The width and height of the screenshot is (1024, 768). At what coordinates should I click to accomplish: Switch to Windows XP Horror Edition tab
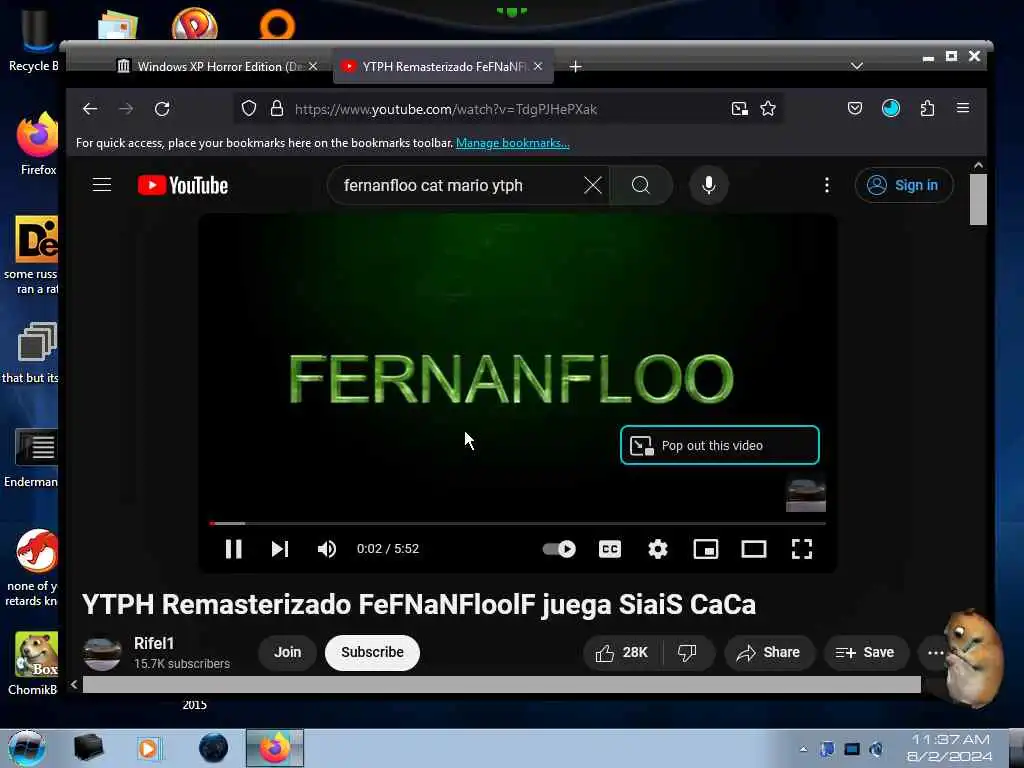(218, 67)
